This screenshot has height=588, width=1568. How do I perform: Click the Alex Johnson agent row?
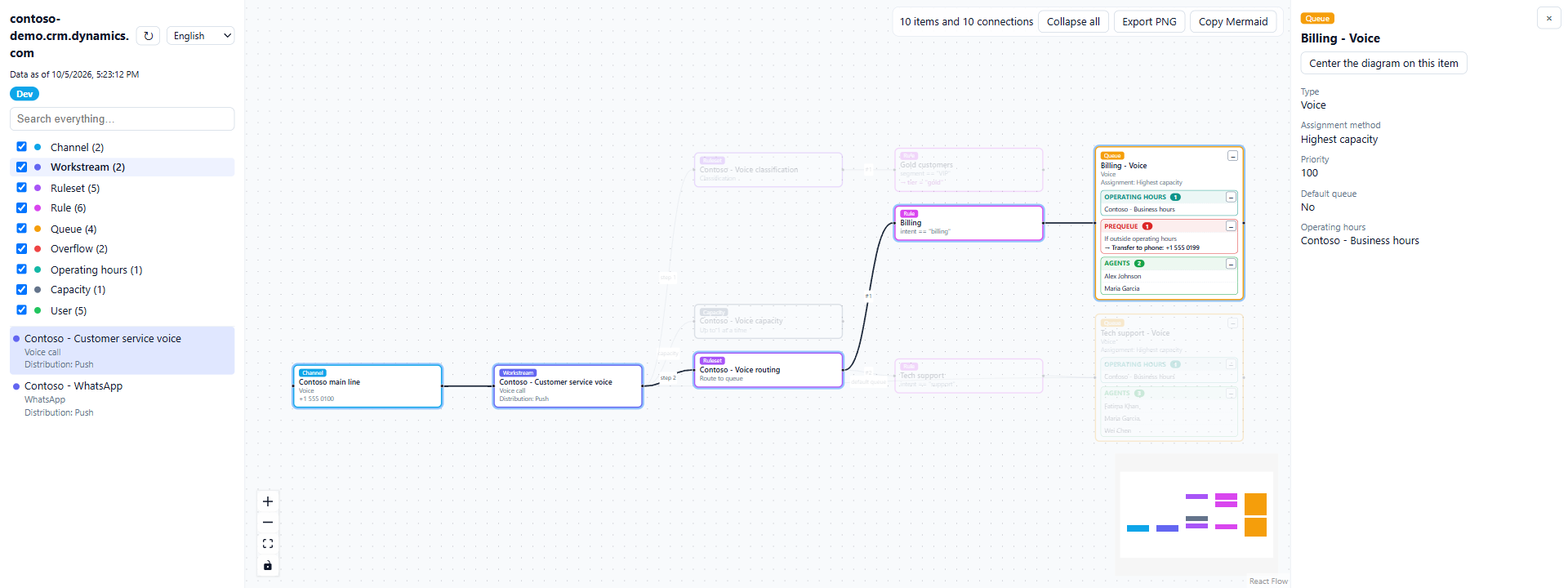(1169, 276)
